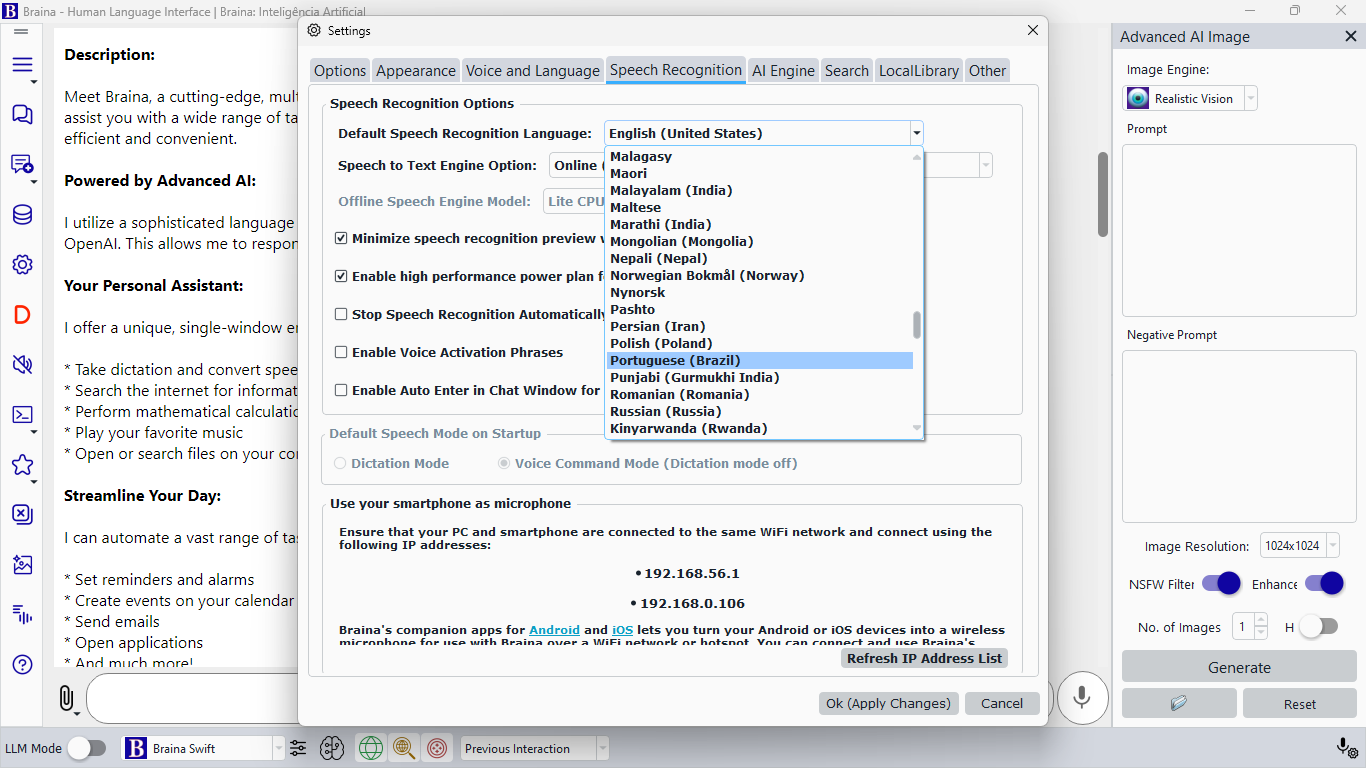The width and height of the screenshot is (1366, 768).
Task: Open the settings gear icon in sidebar
Action: tap(22, 265)
